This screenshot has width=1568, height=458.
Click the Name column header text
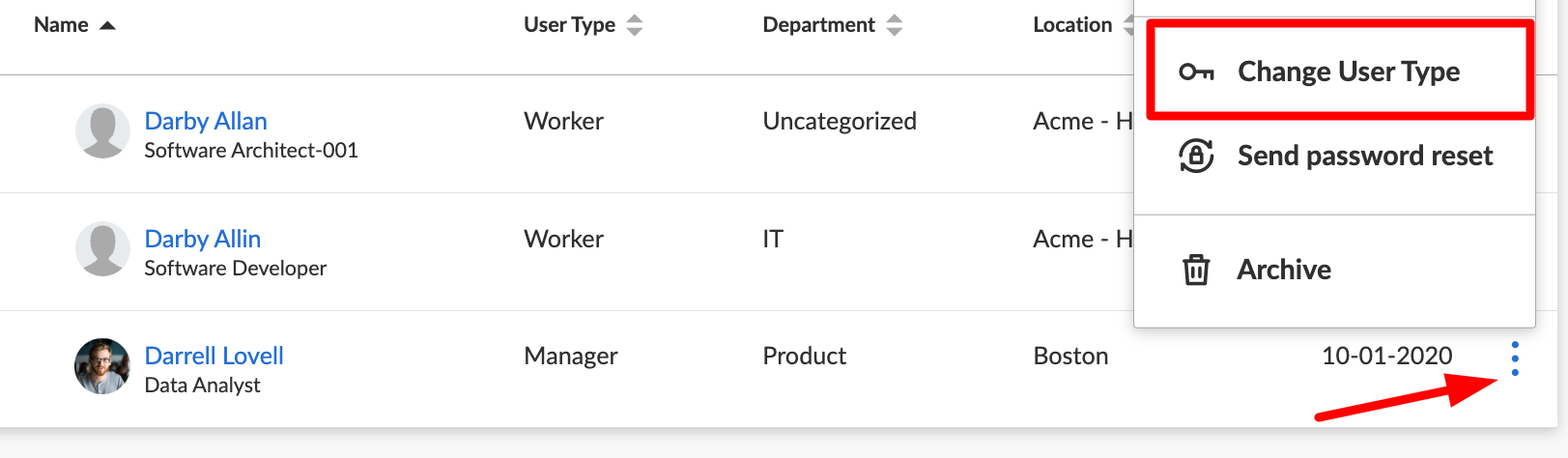(x=61, y=25)
